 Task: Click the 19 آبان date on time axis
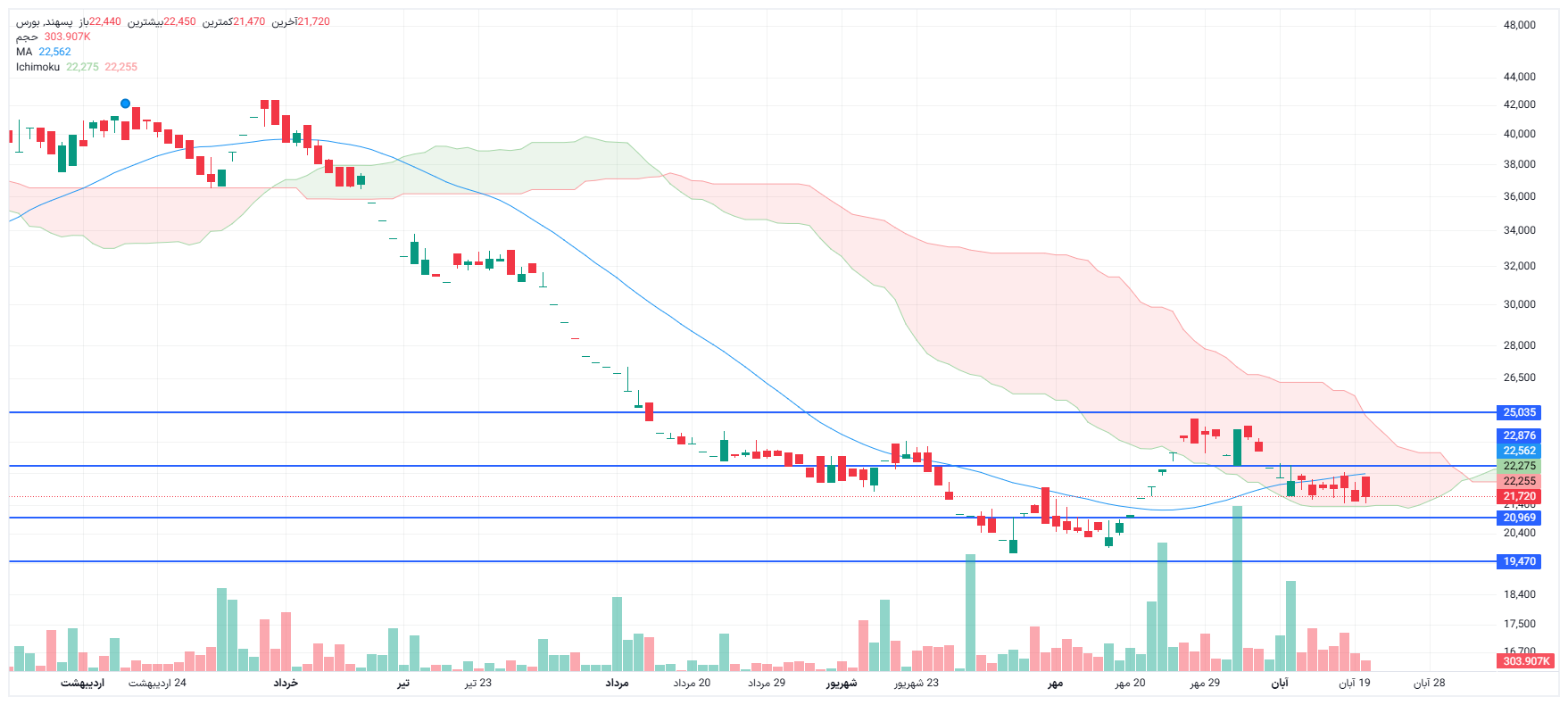1354,683
